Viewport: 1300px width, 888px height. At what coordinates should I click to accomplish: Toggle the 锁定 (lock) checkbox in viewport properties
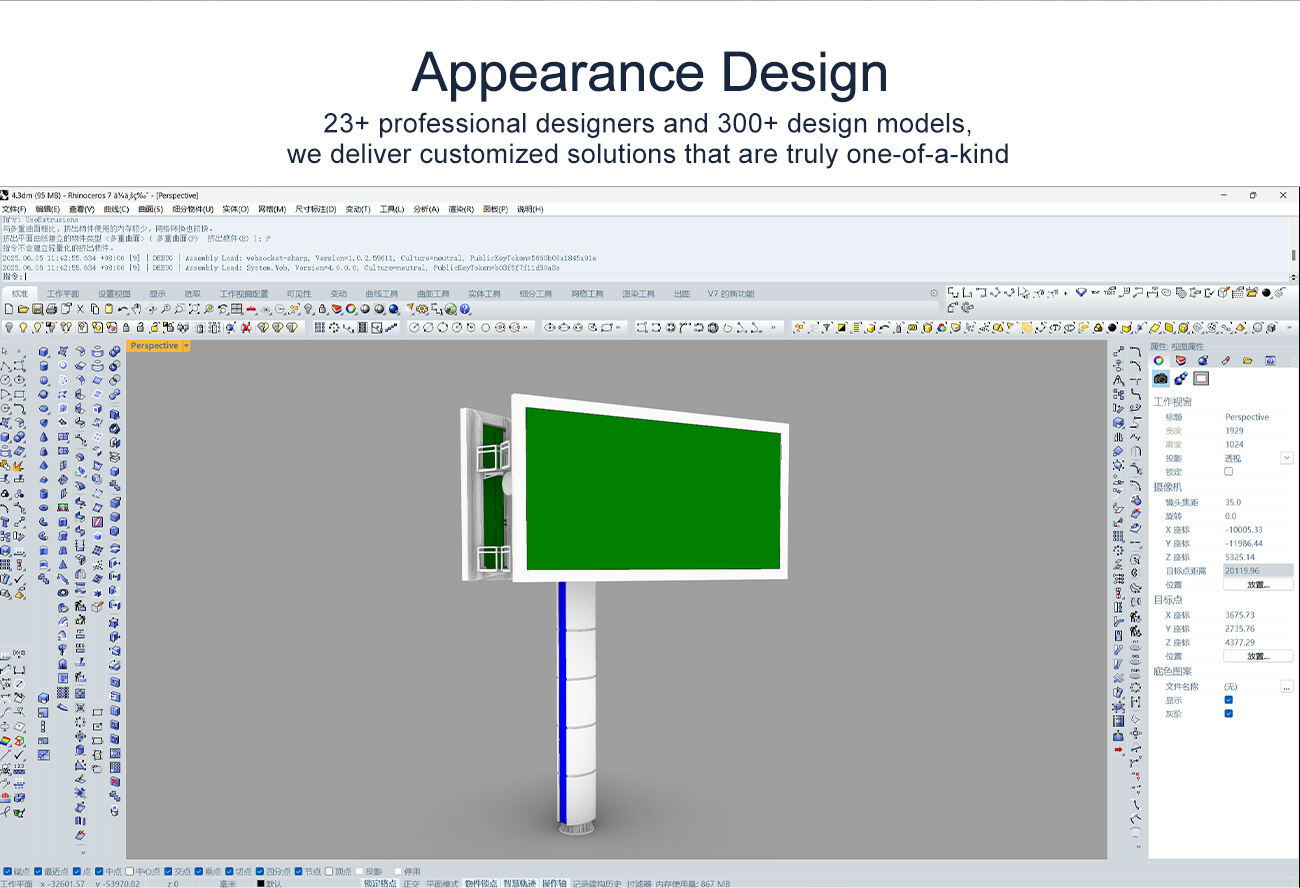(x=1229, y=471)
